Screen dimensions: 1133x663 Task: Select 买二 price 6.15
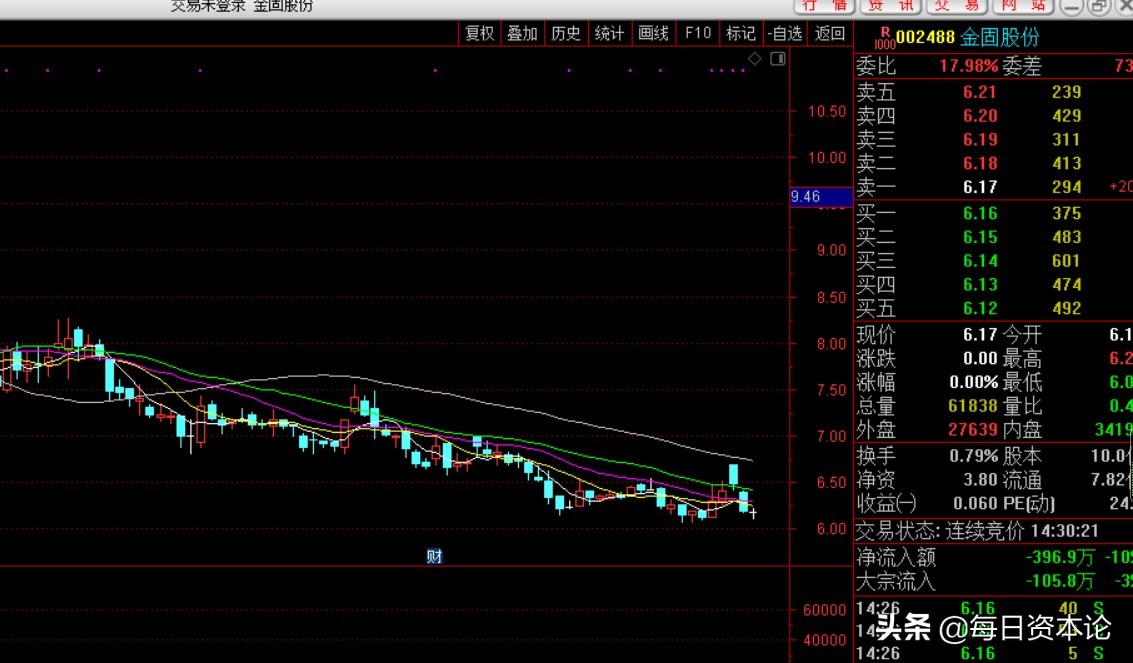click(x=980, y=238)
